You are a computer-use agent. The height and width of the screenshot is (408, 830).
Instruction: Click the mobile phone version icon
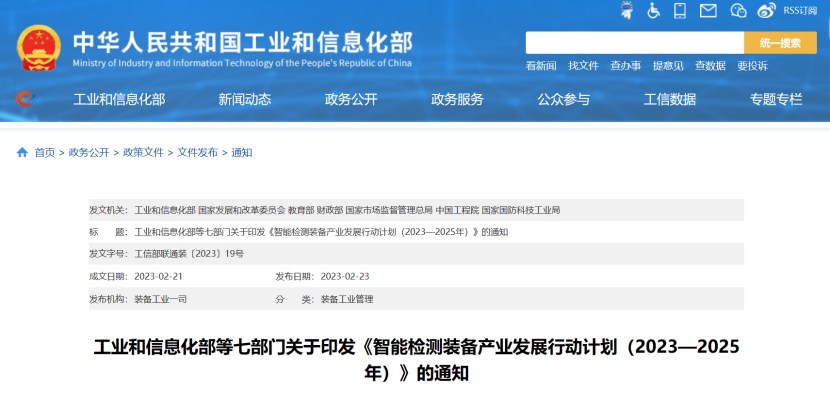point(680,11)
